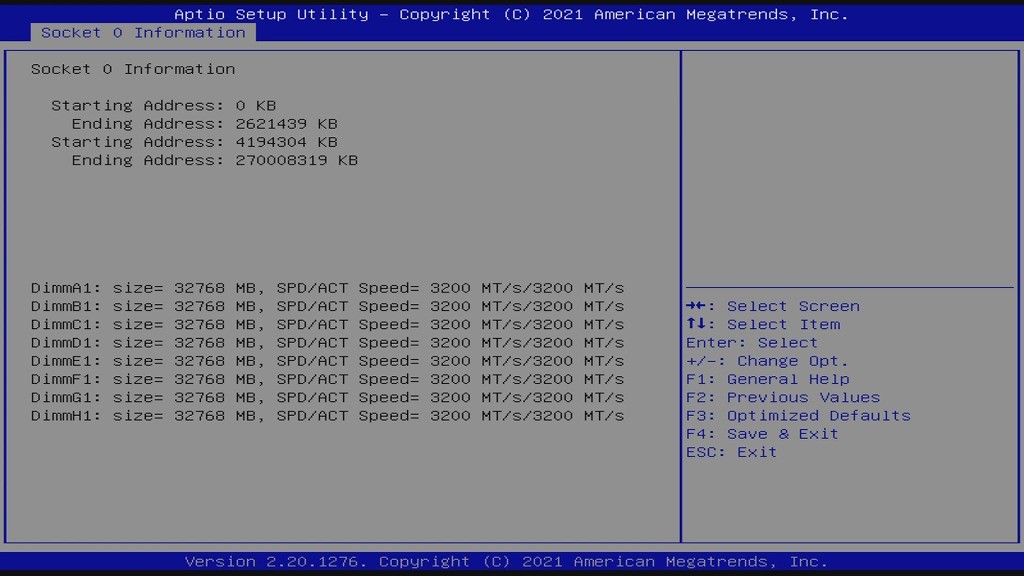
Task: Click the DimmH1 memory row
Action: 327,416
